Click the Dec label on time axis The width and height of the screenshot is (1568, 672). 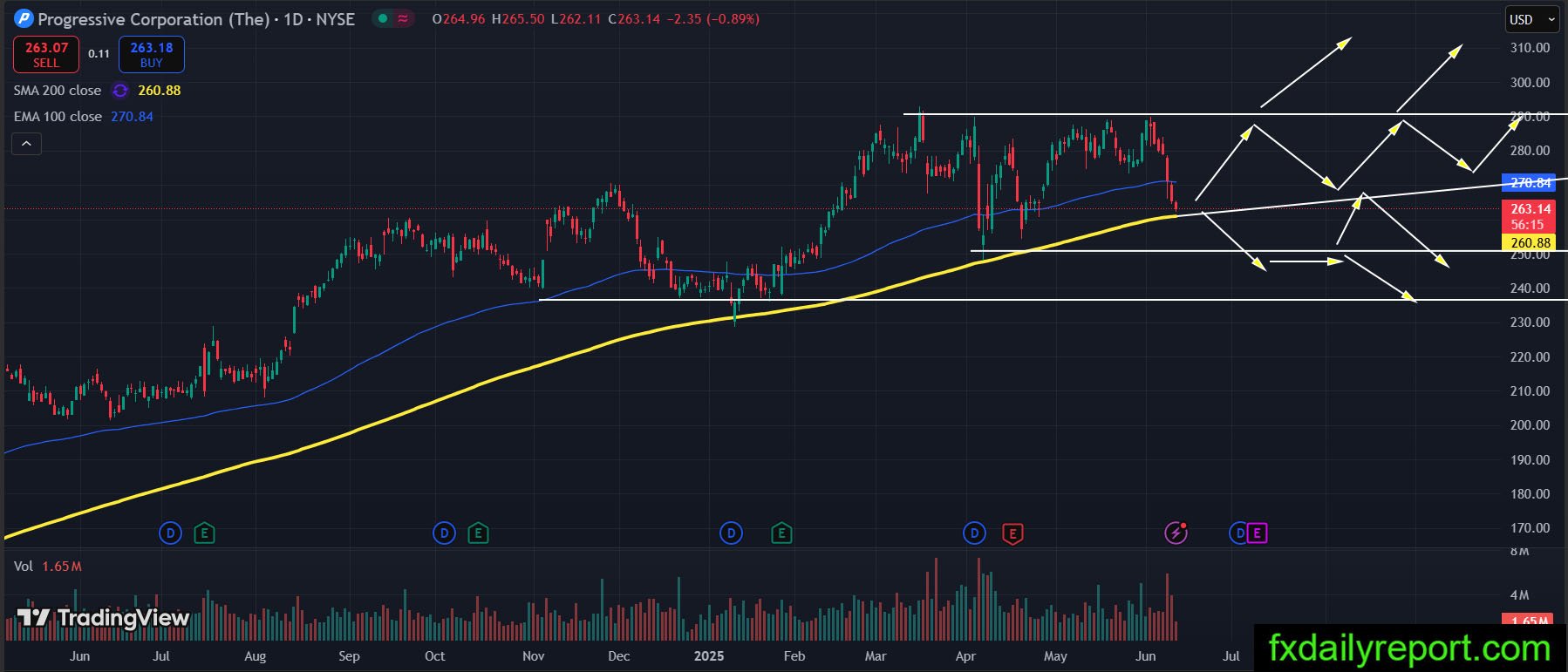(x=618, y=656)
